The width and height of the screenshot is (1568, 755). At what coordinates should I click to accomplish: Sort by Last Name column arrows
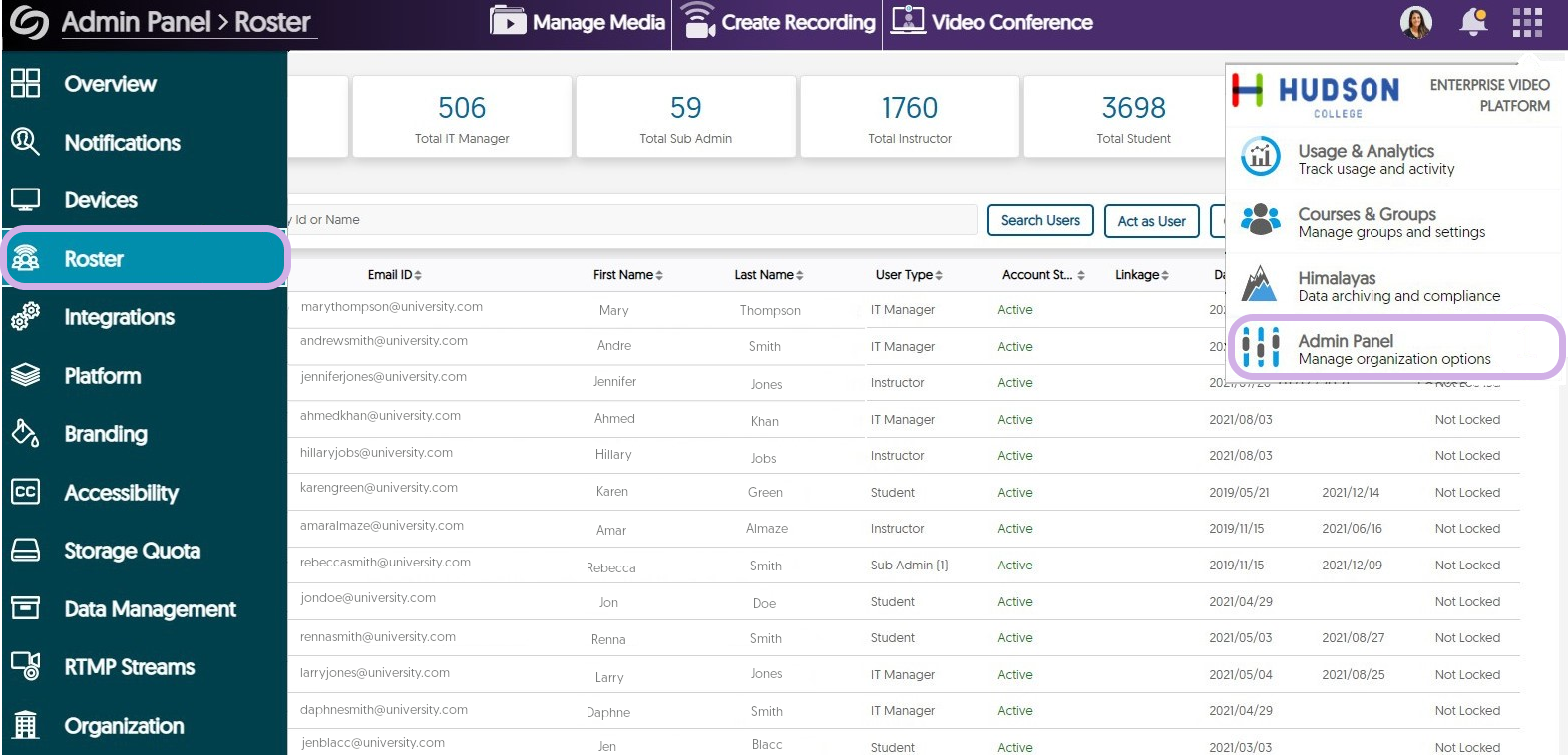[x=800, y=275]
